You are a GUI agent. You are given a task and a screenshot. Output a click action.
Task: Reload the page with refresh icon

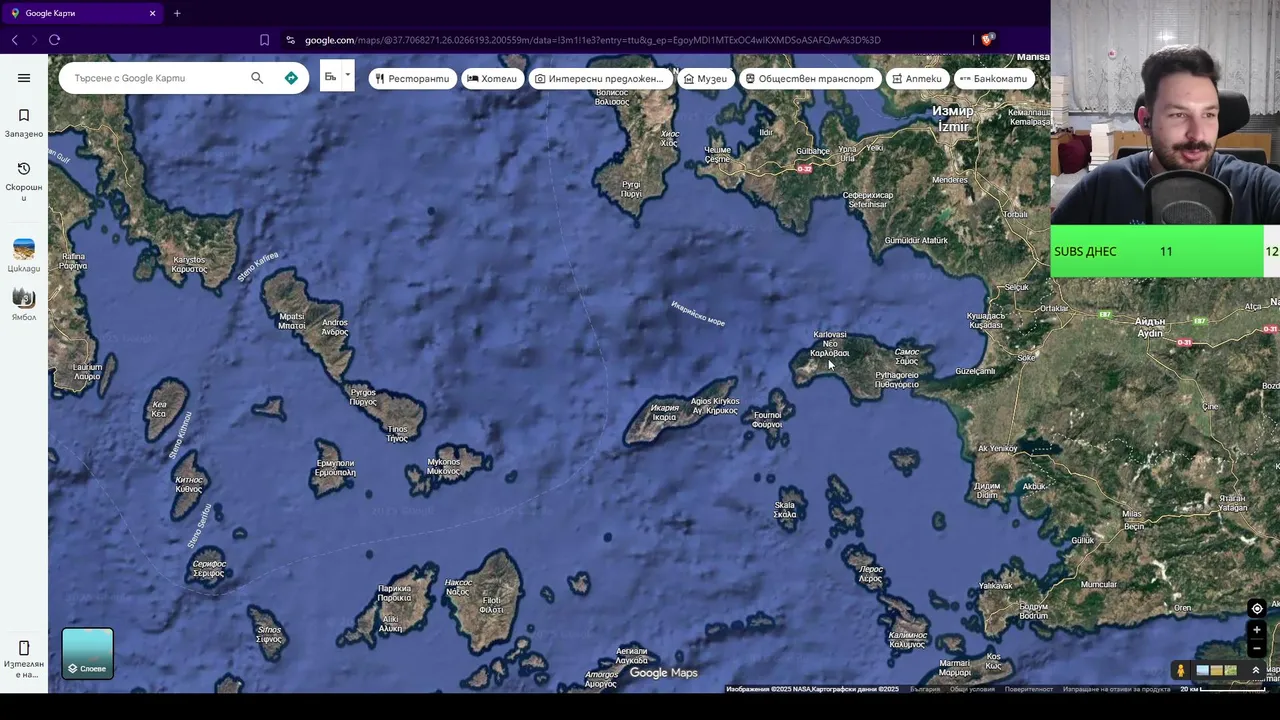click(54, 40)
